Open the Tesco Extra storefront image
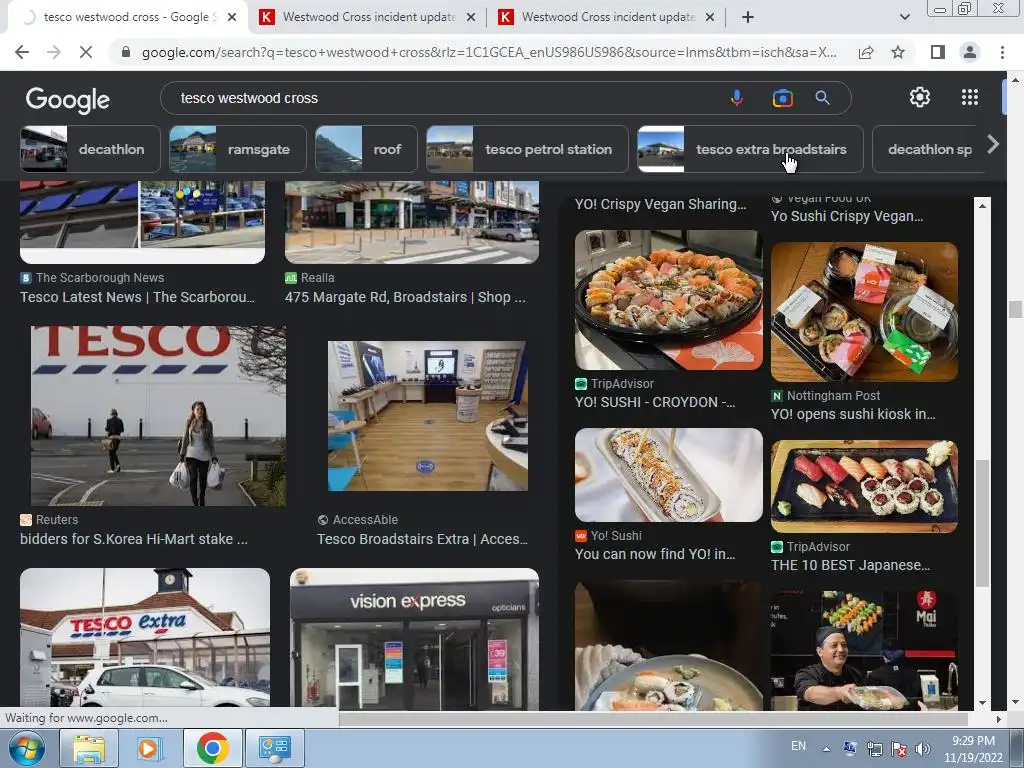Image resolution: width=1024 pixels, height=768 pixels. click(x=145, y=639)
